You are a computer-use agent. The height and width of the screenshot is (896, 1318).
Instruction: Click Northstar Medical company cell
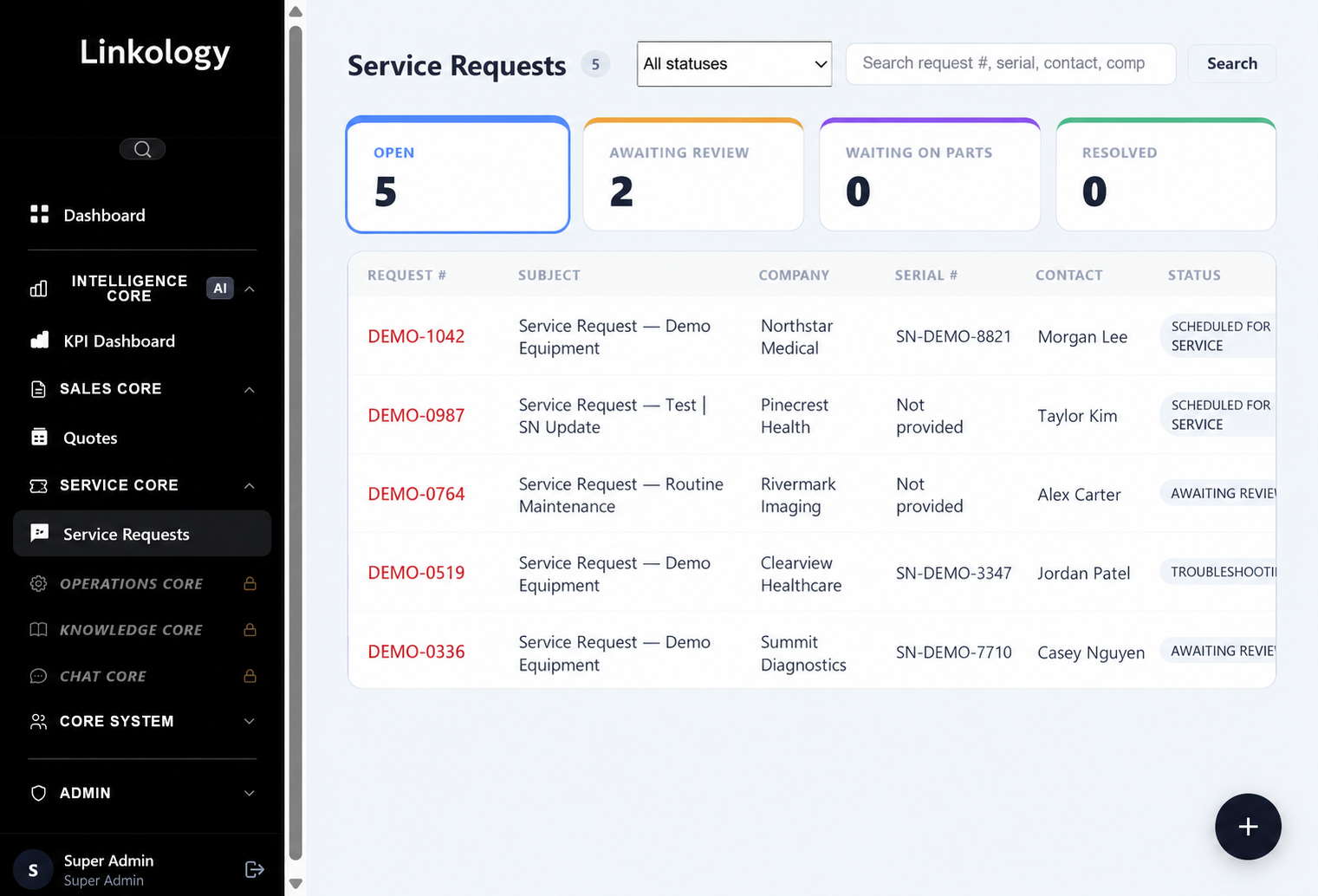click(x=796, y=336)
